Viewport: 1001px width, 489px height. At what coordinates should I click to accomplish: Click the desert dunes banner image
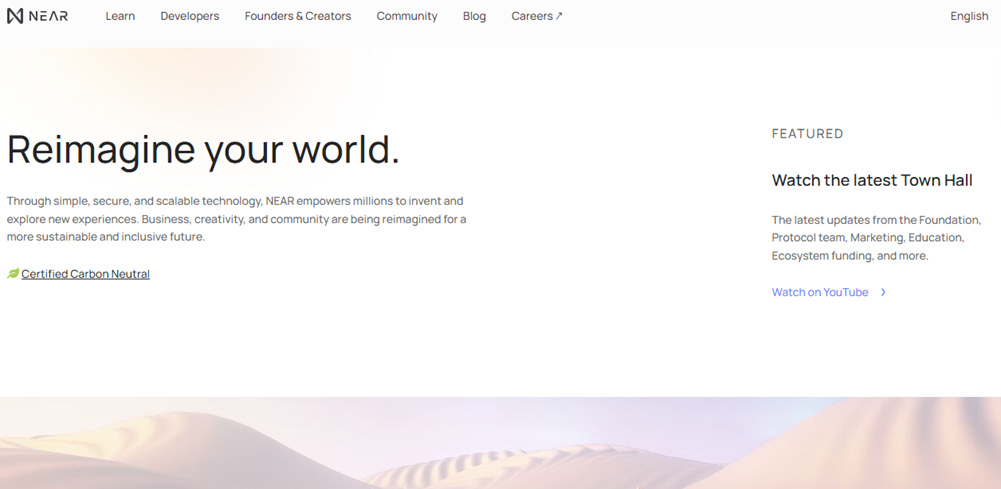[x=500, y=443]
